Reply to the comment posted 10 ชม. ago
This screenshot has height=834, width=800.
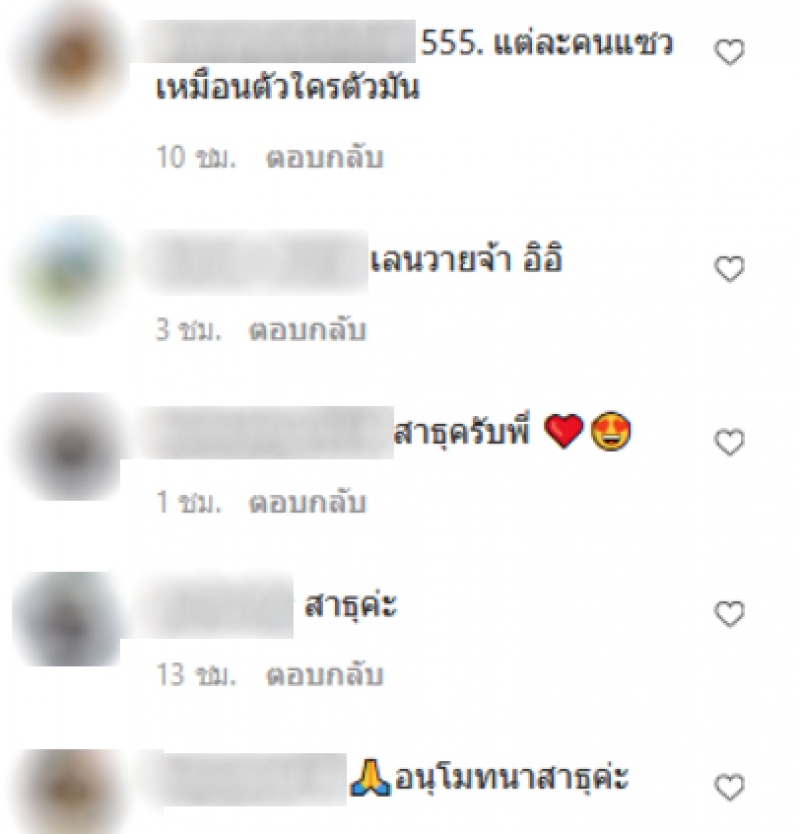324,157
